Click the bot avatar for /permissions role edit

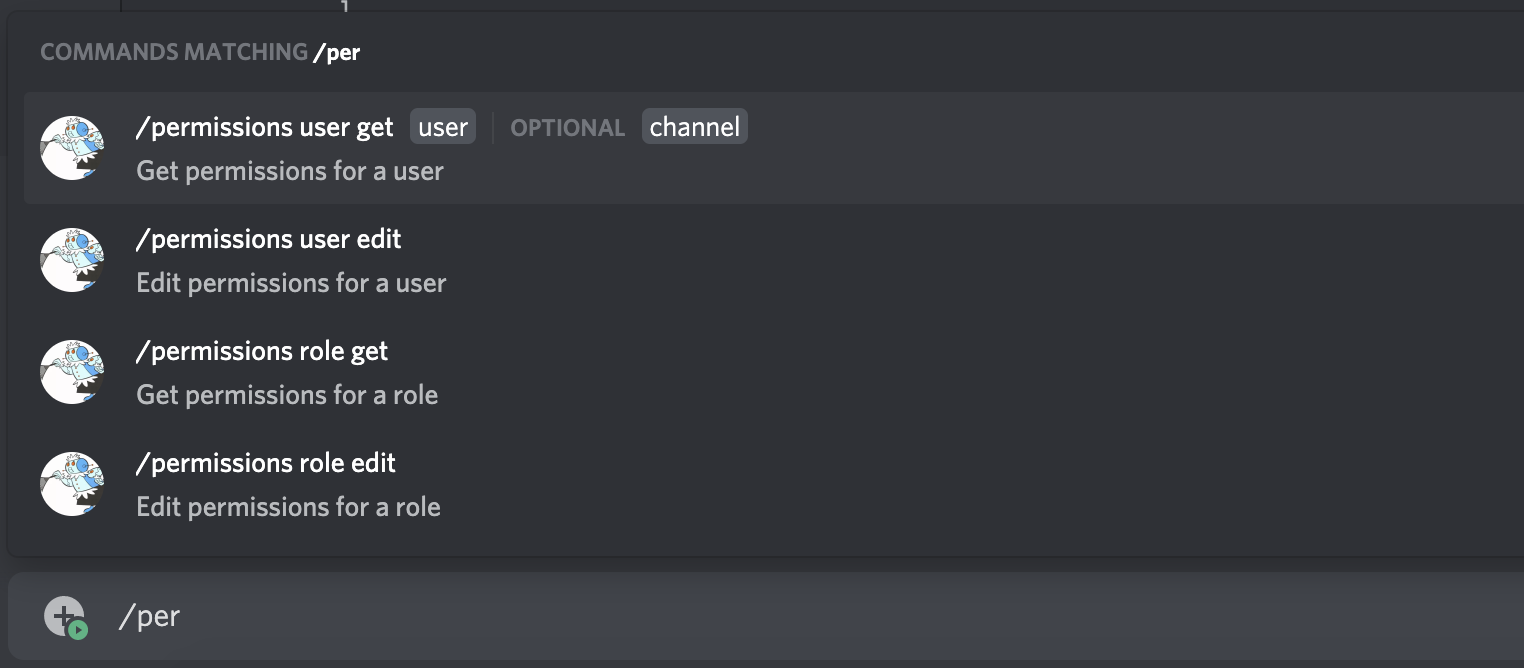point(71,483)
